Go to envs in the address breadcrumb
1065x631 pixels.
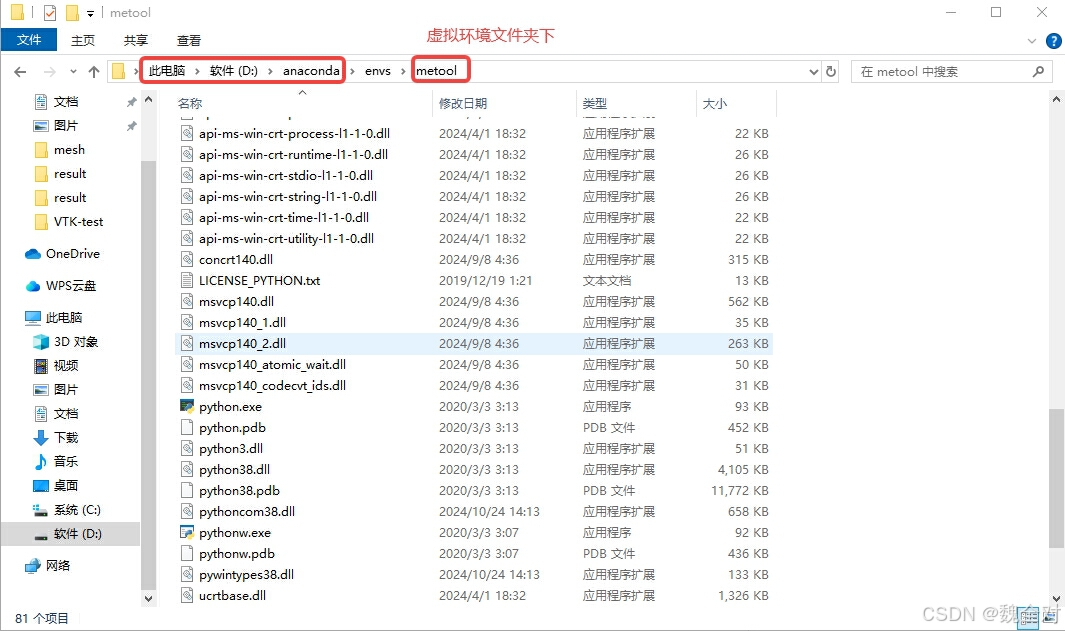(378, 71)
